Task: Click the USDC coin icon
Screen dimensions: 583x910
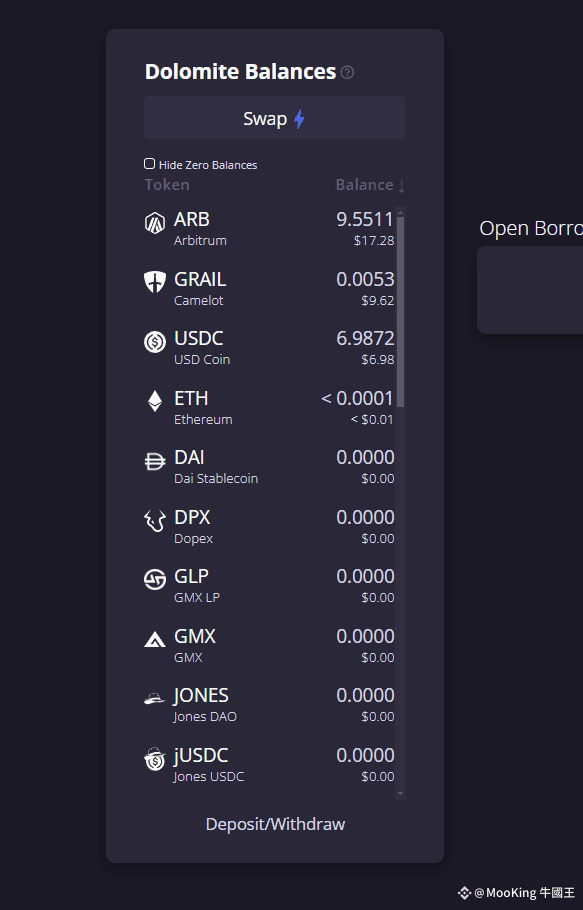Action: tap(155, 342)
